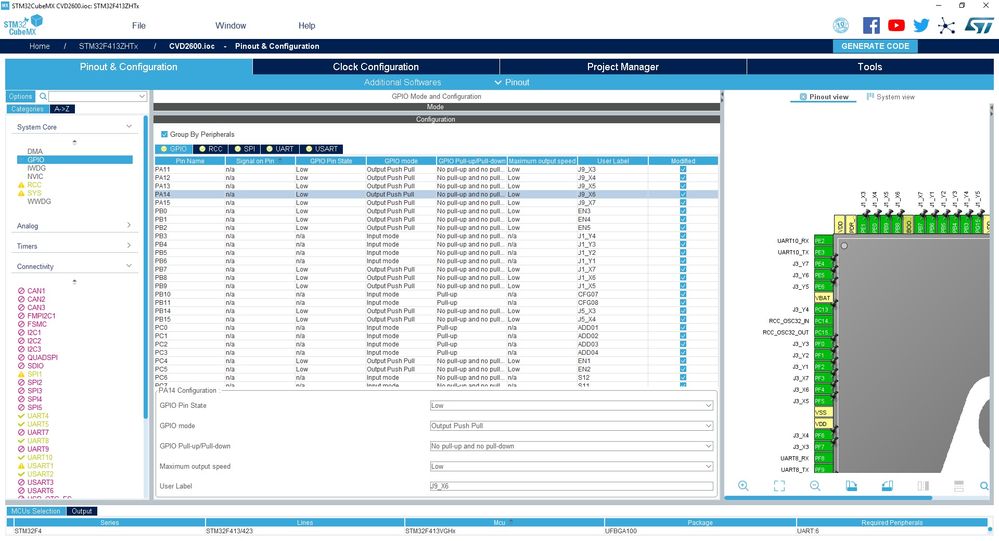Click the rows layout icon in pinout toolbar
999x541 pixels.
point(959,486)
